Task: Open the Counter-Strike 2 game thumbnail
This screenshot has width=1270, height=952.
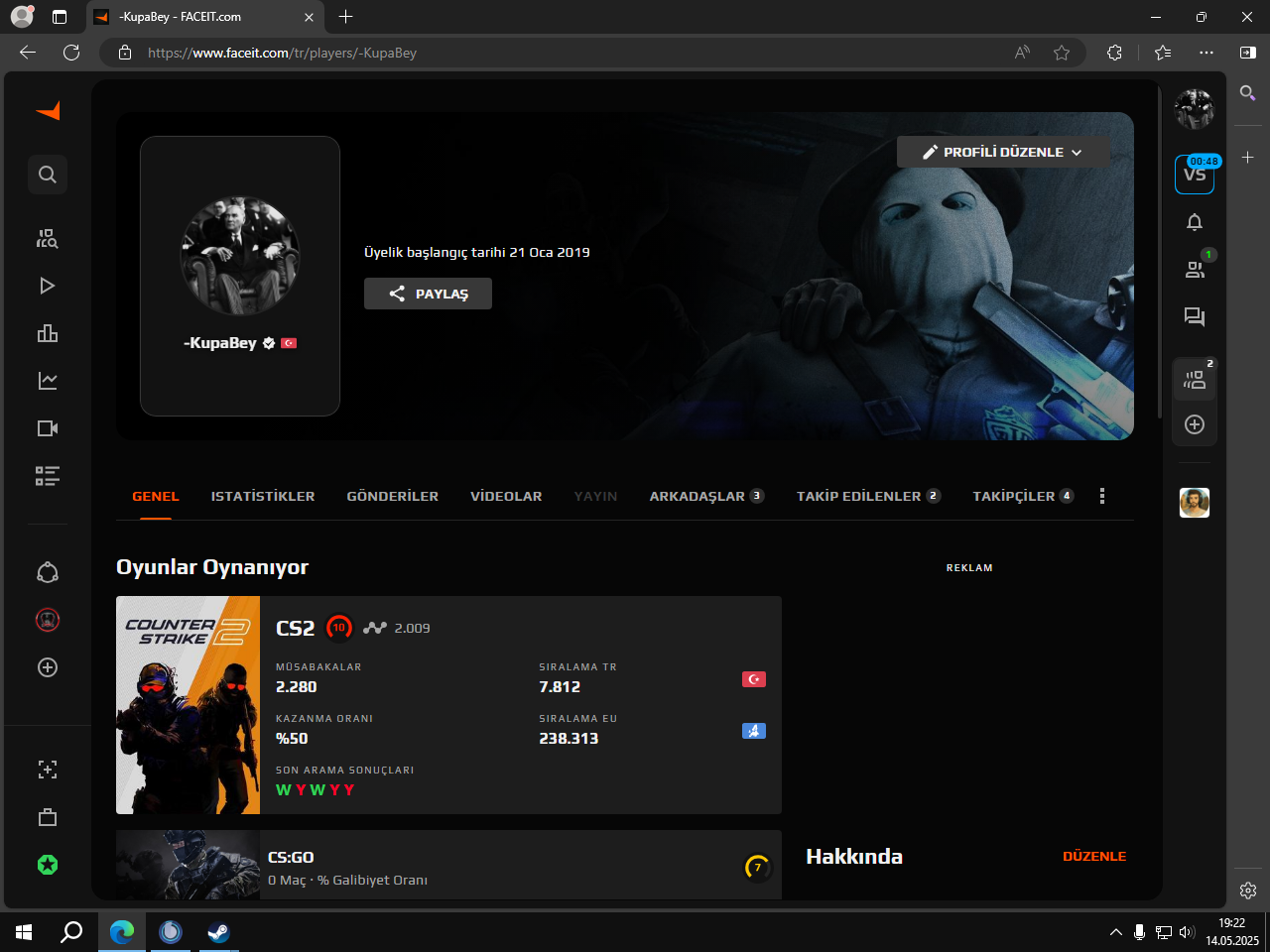Action: point(188,705)
